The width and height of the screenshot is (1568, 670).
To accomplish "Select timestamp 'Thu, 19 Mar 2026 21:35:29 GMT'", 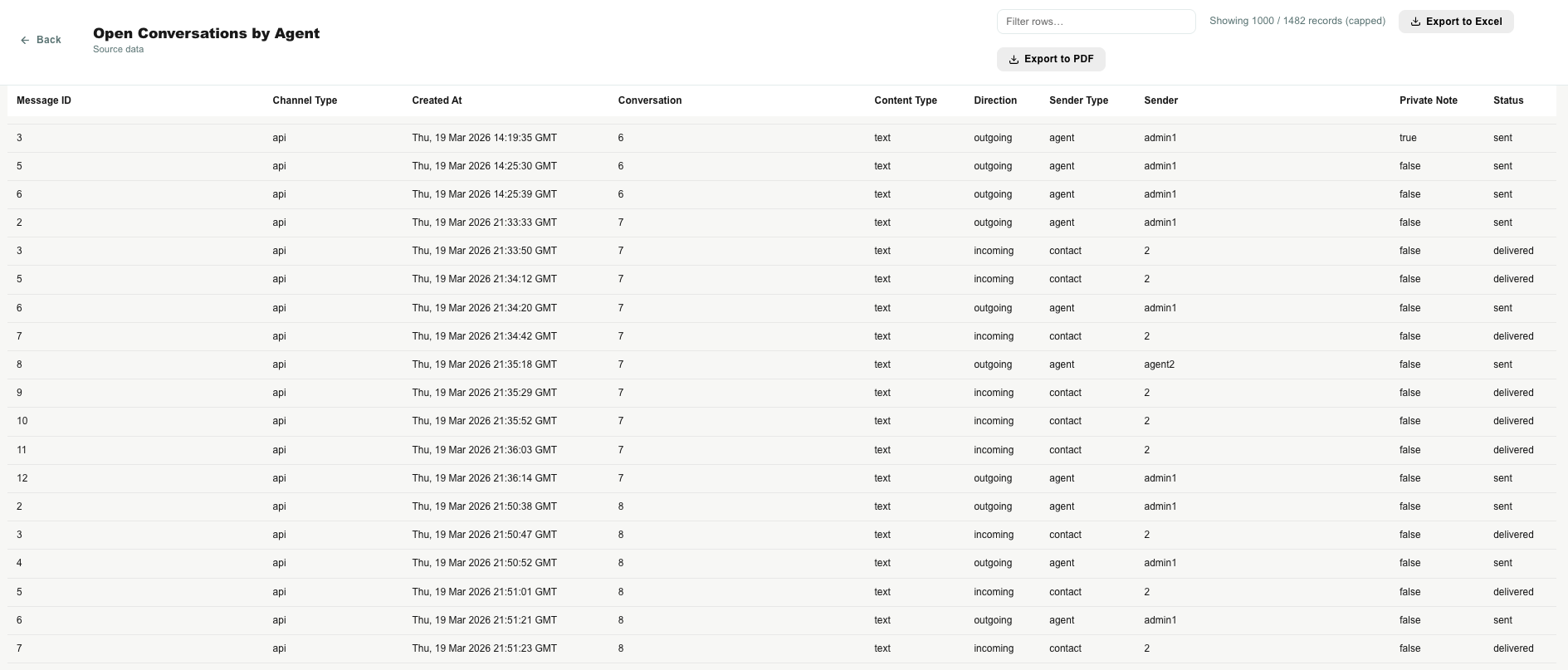I will pyautogui.click(x=484, y=393).
